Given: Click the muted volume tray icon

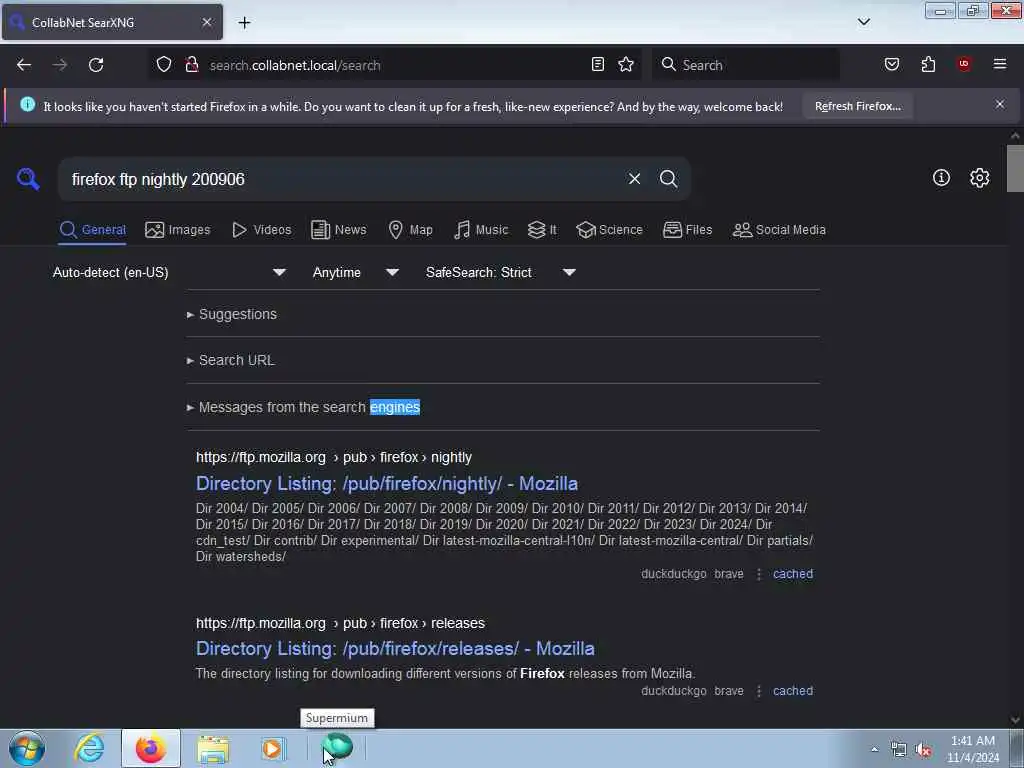Looking at the screenshot, I should tap(923, 750).
